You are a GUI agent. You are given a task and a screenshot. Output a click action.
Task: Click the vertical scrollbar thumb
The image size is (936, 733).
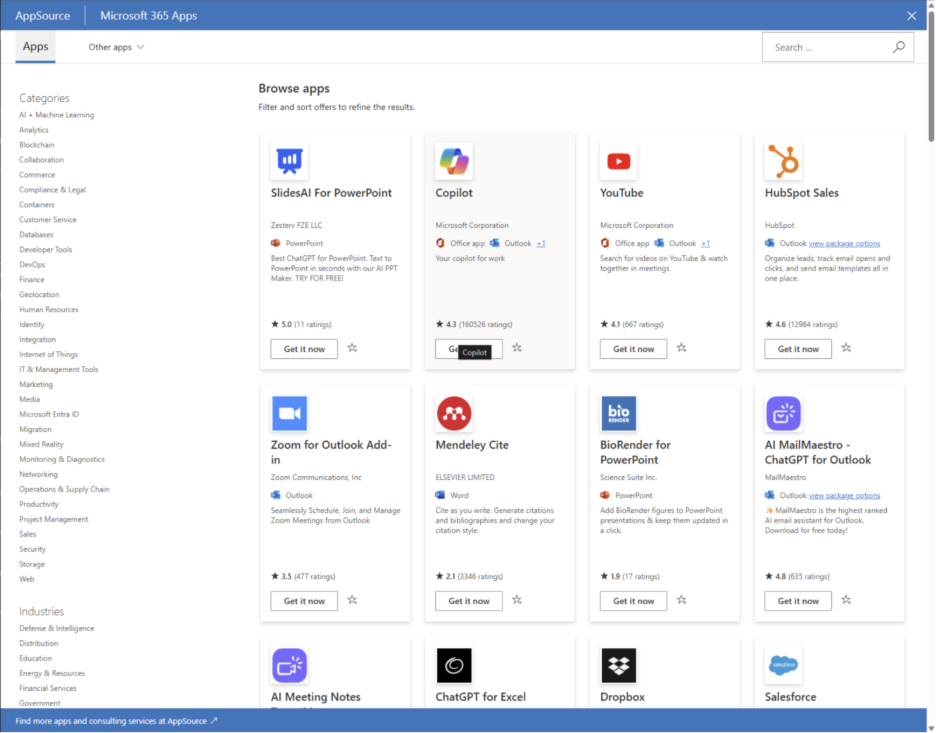pyautogui.click(x=931, y=75)
